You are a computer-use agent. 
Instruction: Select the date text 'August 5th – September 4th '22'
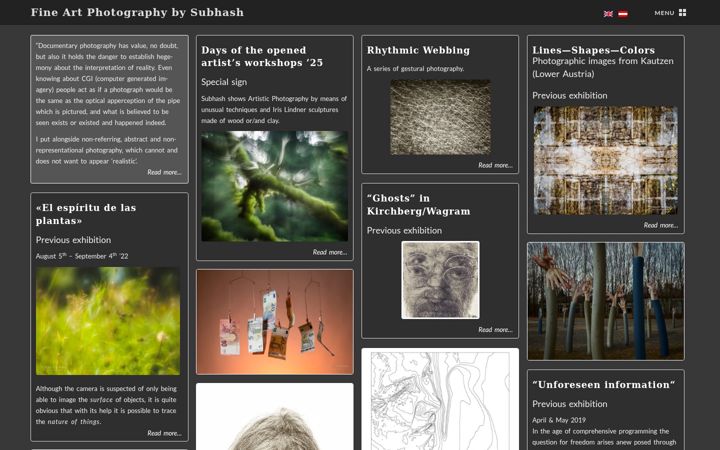pos(82,256)
